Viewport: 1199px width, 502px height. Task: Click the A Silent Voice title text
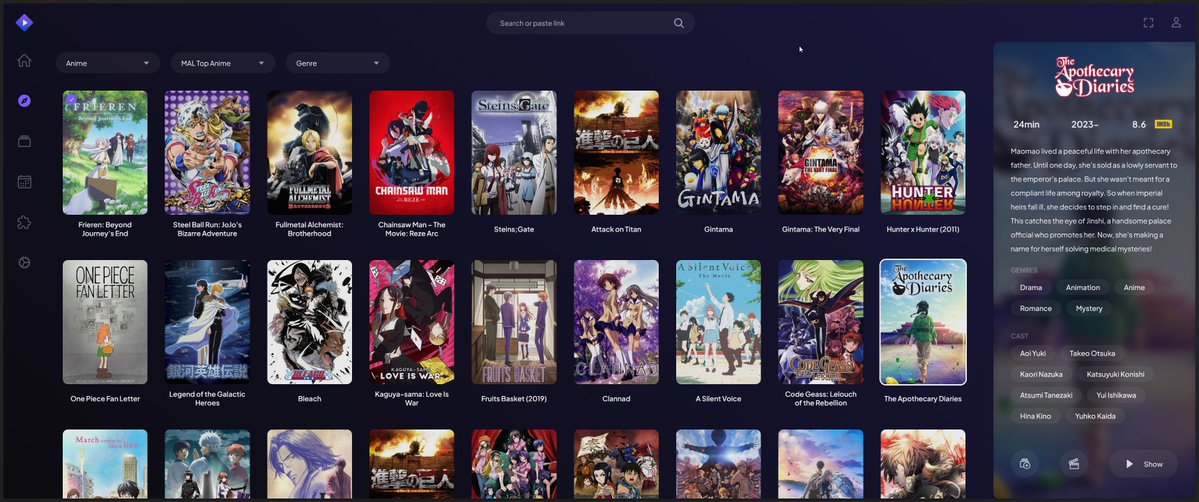pos(718,399)
